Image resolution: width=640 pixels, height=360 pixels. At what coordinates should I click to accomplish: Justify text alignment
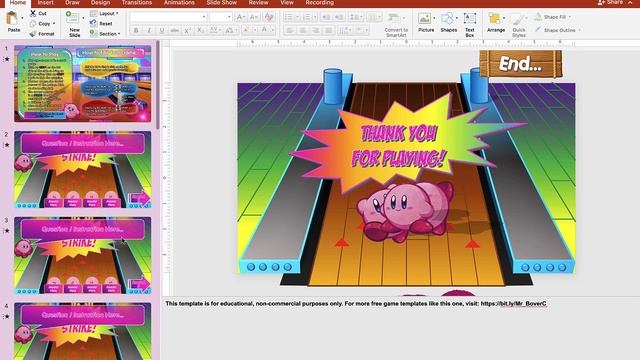(x=329, y=30)
